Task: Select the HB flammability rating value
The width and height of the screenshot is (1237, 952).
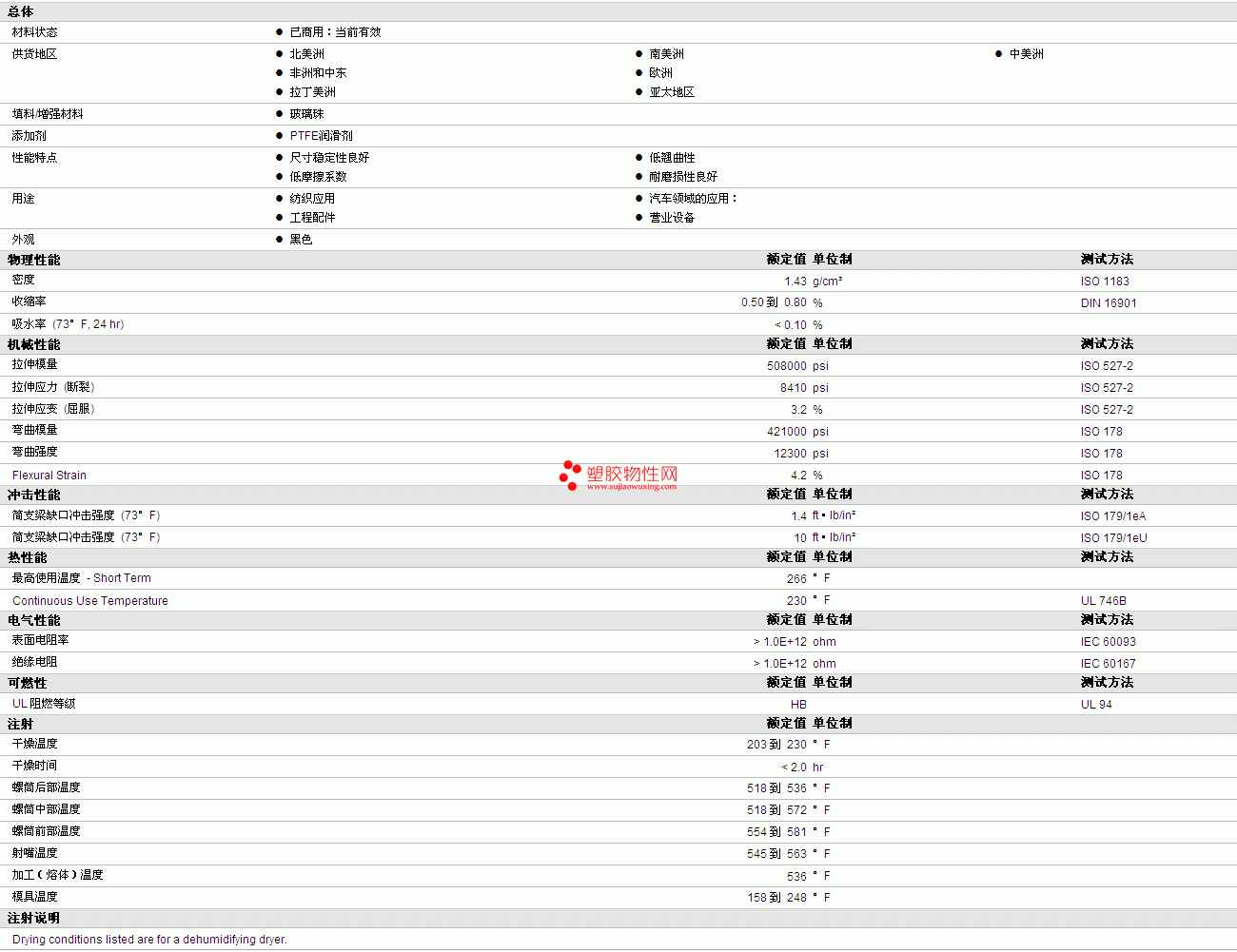Action: tap(798, 705)
